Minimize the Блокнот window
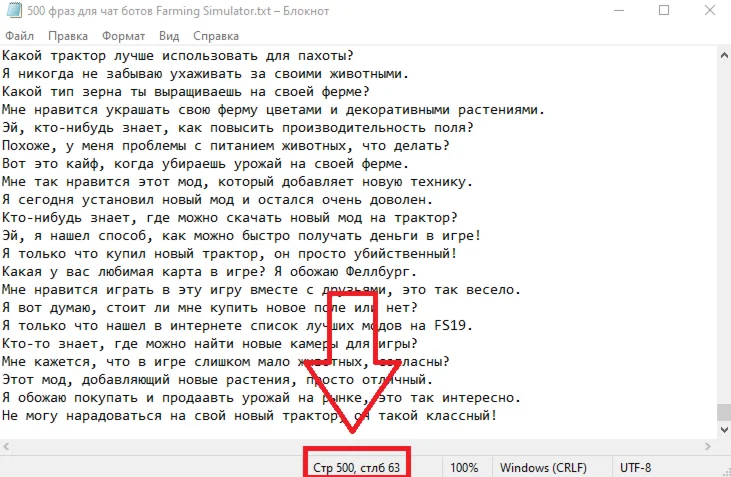Viewport: 731px width, 477px height. (x=619, y=10)
